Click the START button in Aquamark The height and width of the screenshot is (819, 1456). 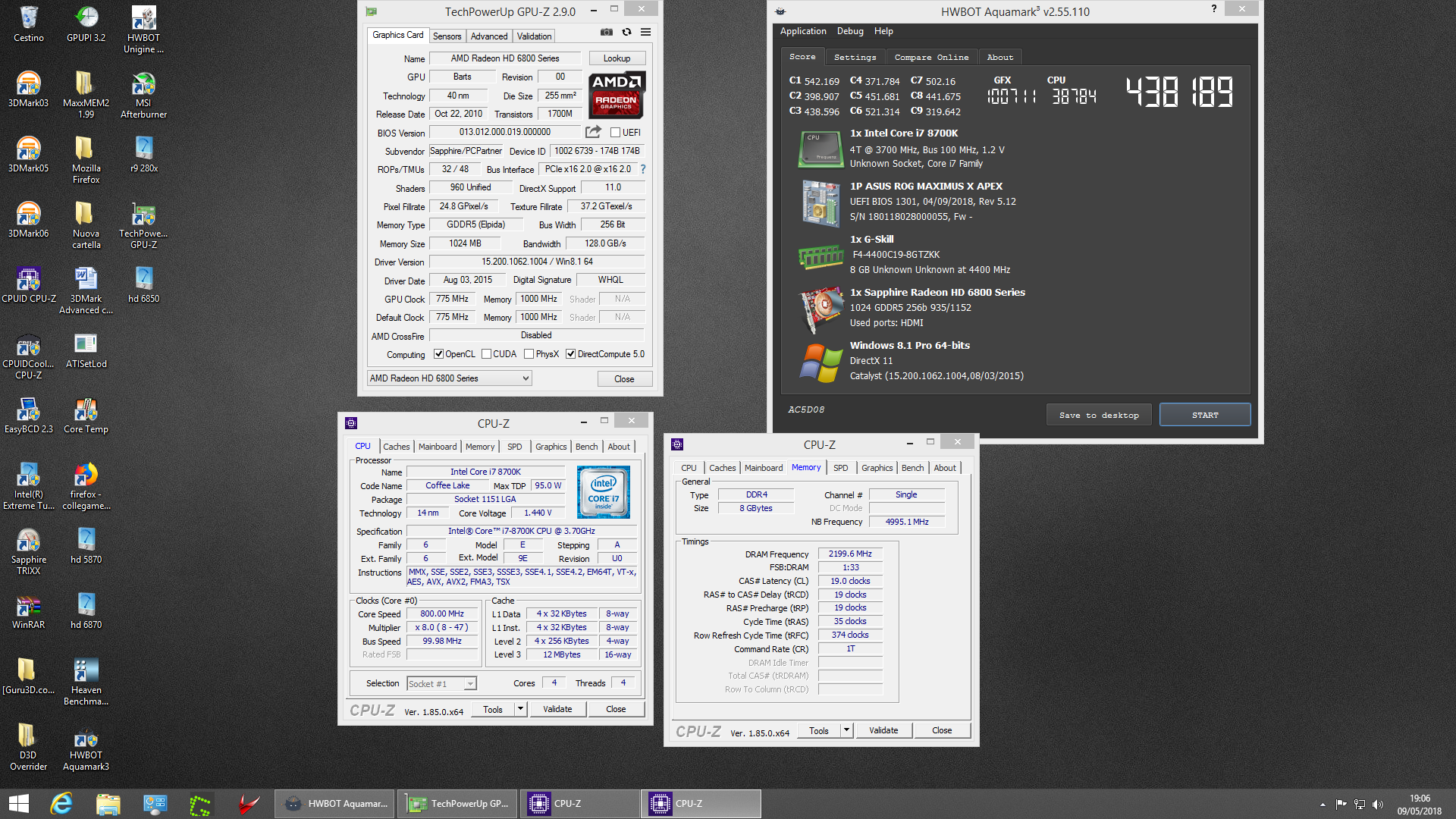pos(1205,415)
